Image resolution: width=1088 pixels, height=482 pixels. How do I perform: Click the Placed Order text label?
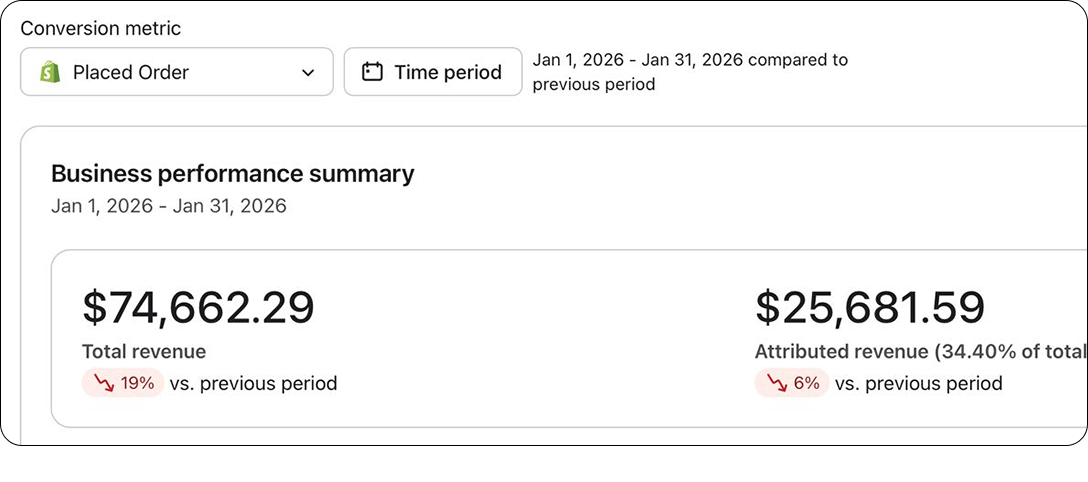click(x=130, y=73)
